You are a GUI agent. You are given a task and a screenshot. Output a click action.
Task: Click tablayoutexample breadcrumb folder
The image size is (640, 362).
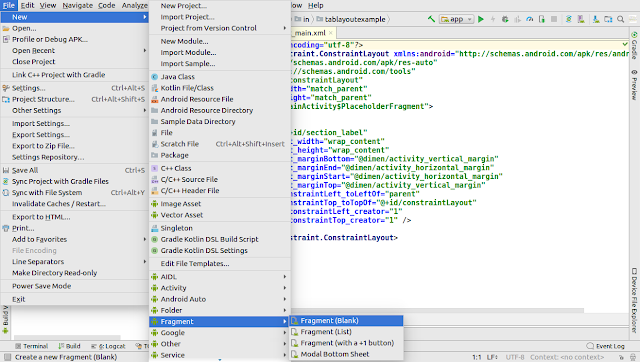tap(351, 19)
